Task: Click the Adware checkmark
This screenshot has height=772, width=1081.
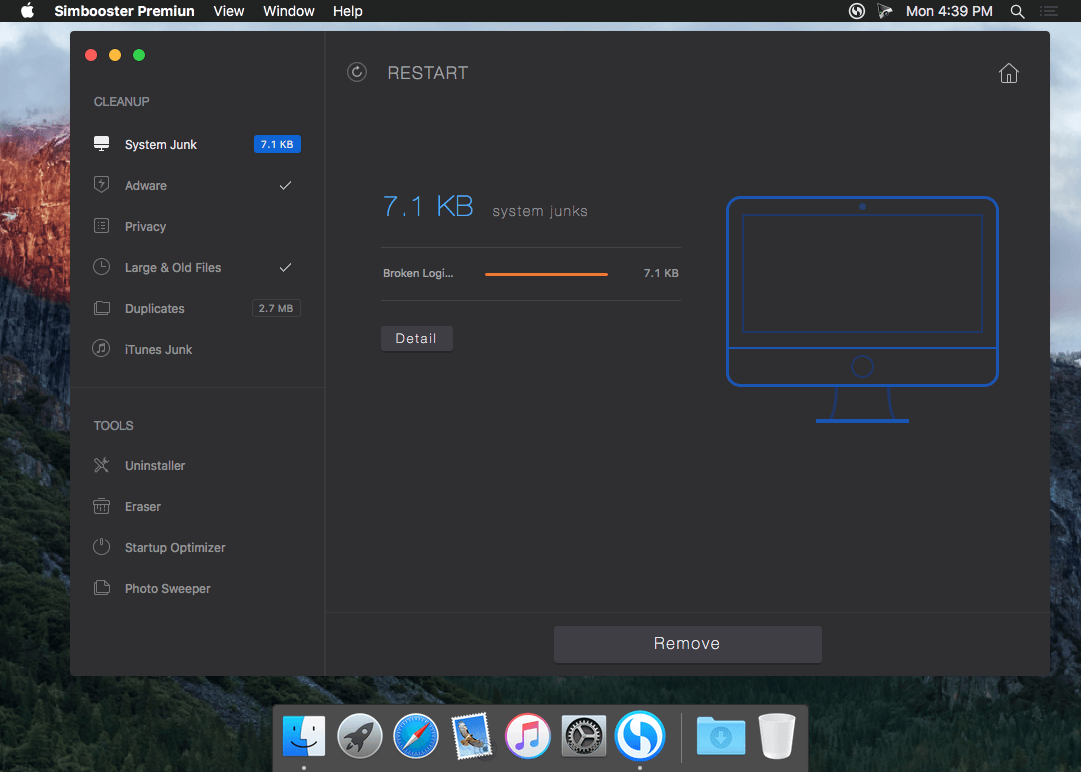Action: tap(285, 185)
